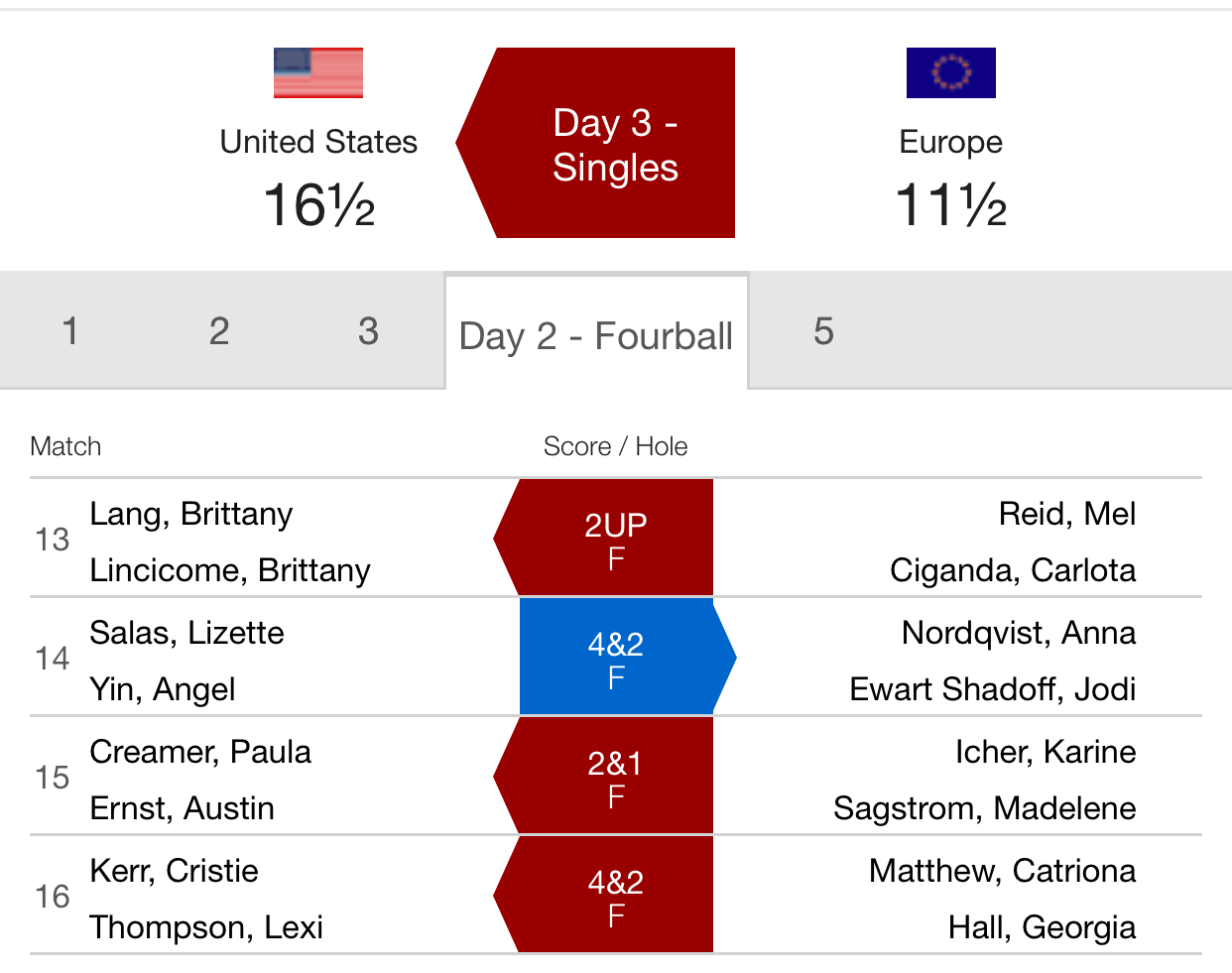The width and height of the screenshot is (1232, 973).
Task: Open match 15 score 2&1 badge
Action: click(x=604, y=776)
